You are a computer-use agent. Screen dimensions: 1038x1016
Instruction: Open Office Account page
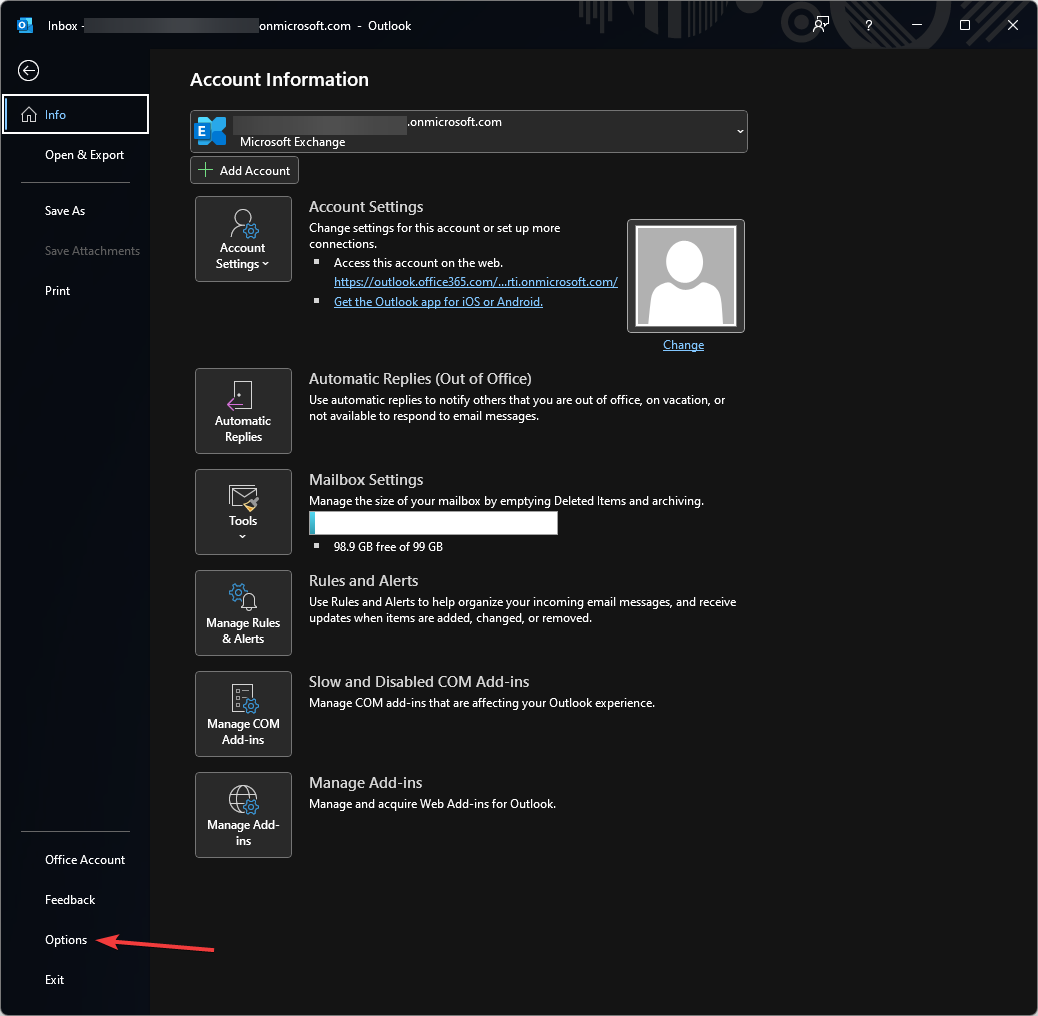pos(85,860)
